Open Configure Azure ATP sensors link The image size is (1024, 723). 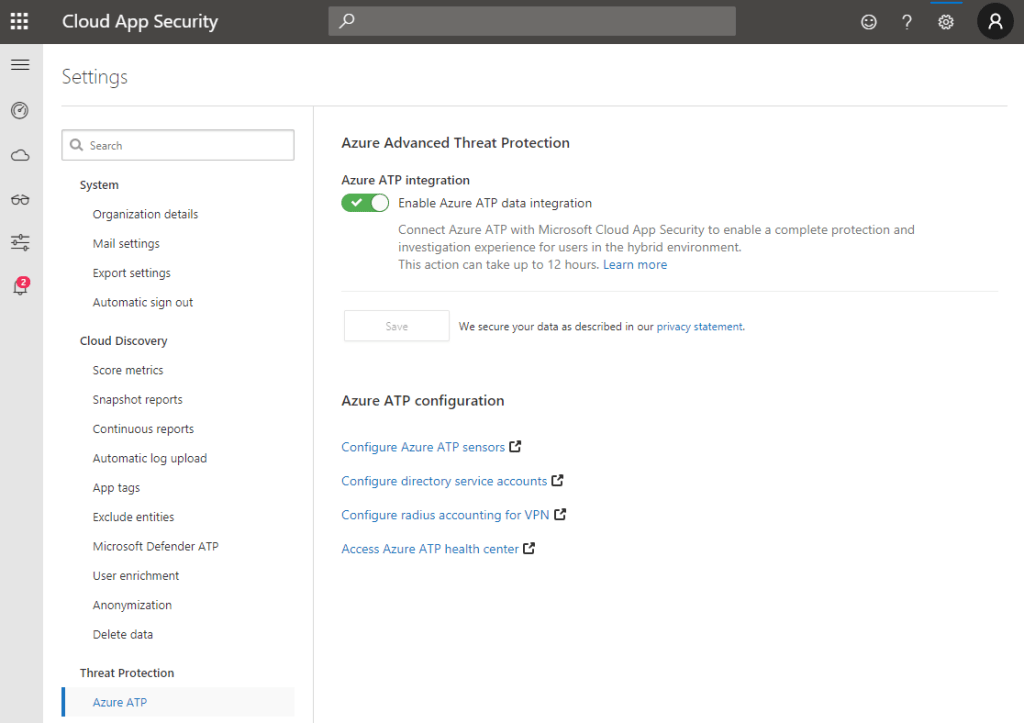coord(423,447)
